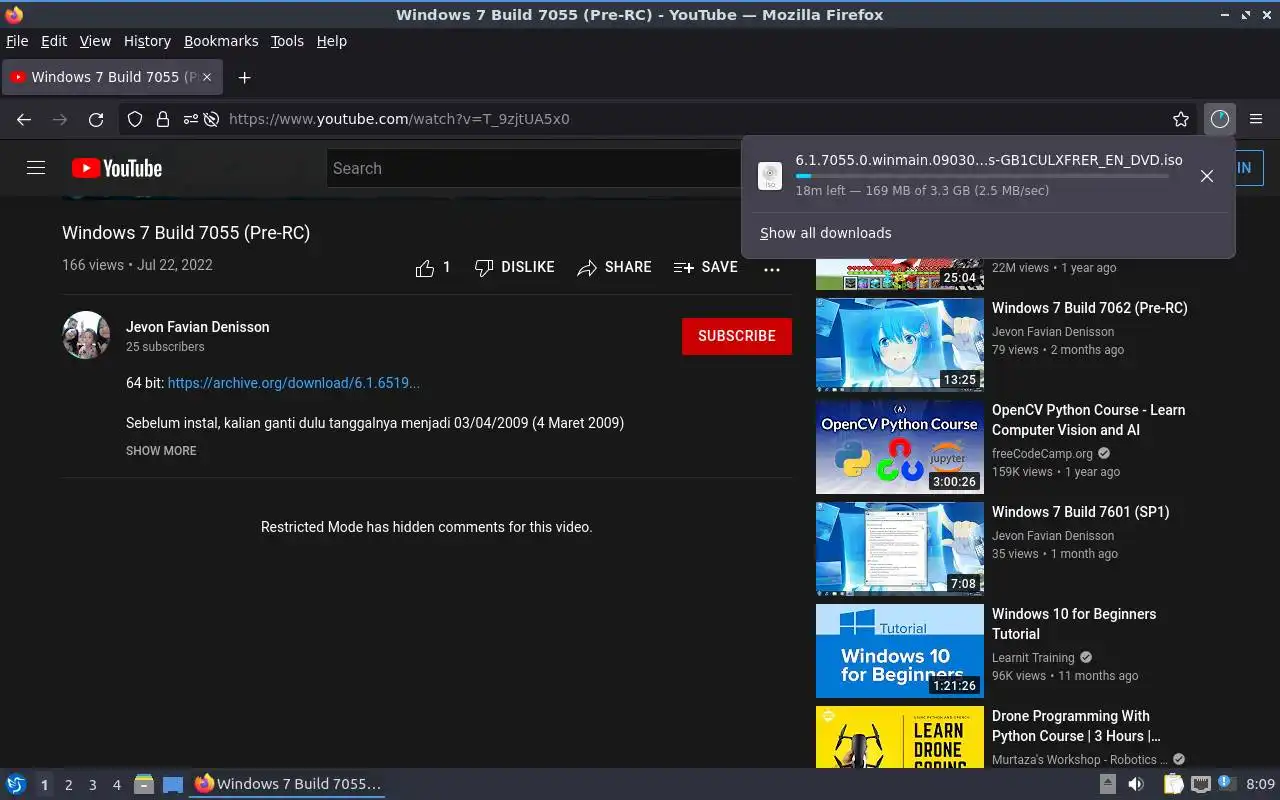Open the Firefox application menu
1280x800 pixels.
(x=1257, y=119)
